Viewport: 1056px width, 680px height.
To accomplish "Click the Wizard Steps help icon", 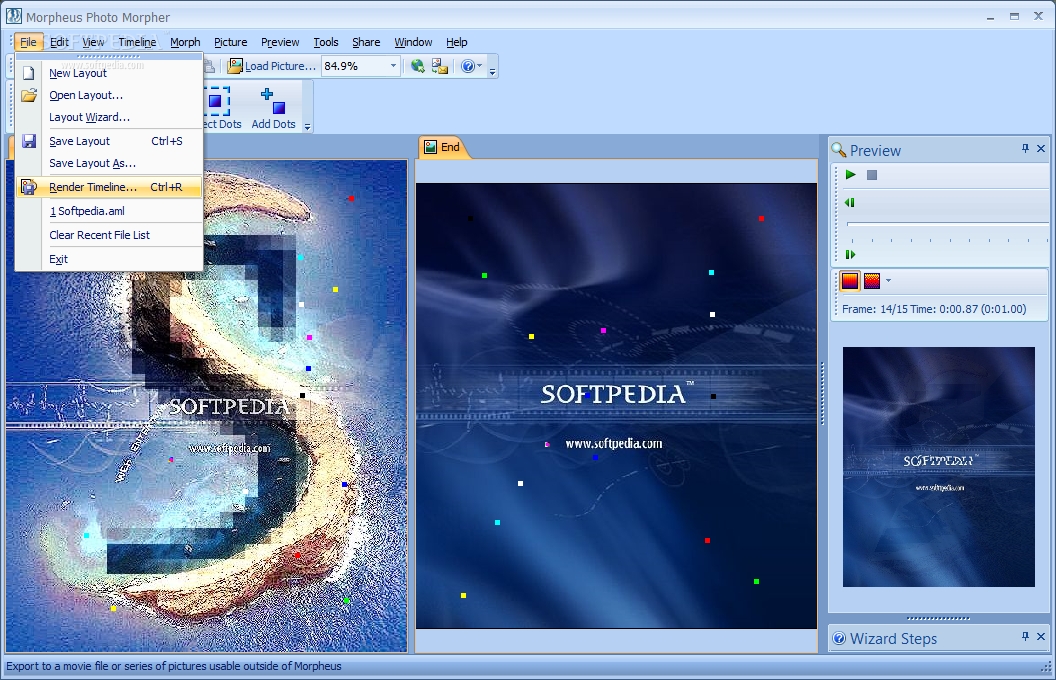I will (838, 638).
